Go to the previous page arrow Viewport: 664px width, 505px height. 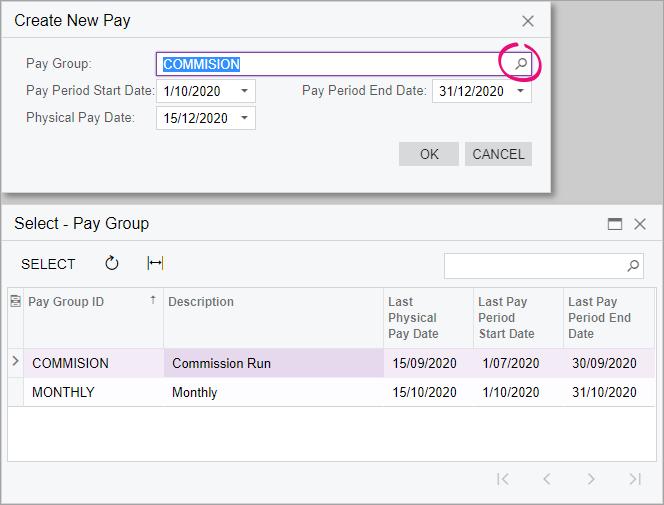(547, 479)
